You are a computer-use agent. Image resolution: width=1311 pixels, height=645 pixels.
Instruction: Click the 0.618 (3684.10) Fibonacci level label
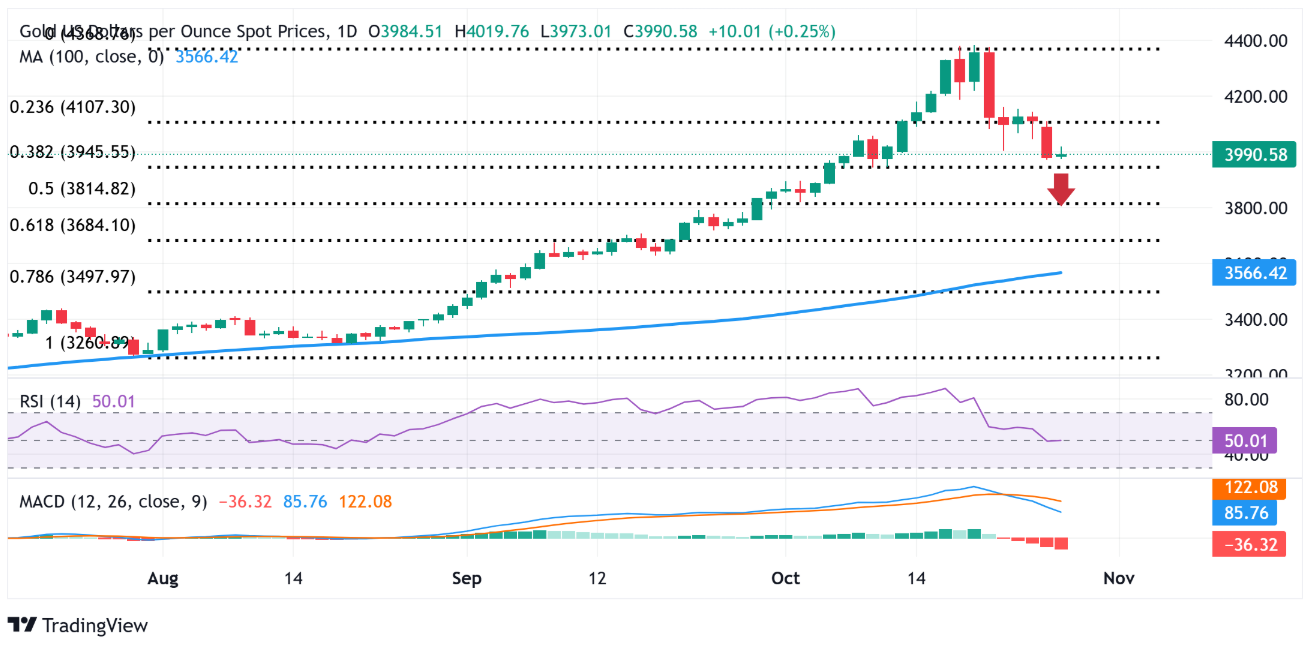pos(72,226)
